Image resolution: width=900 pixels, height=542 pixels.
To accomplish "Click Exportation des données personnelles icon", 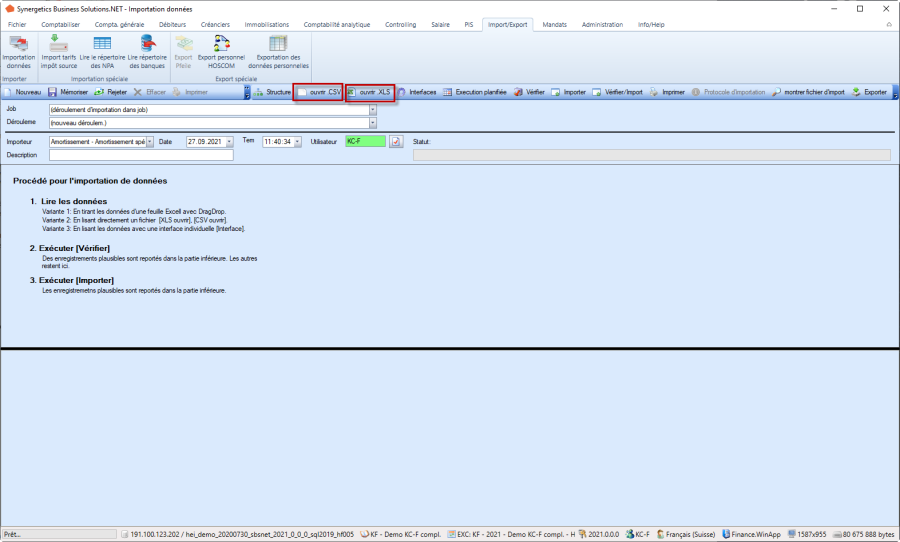I will click(x=278, y=51).
